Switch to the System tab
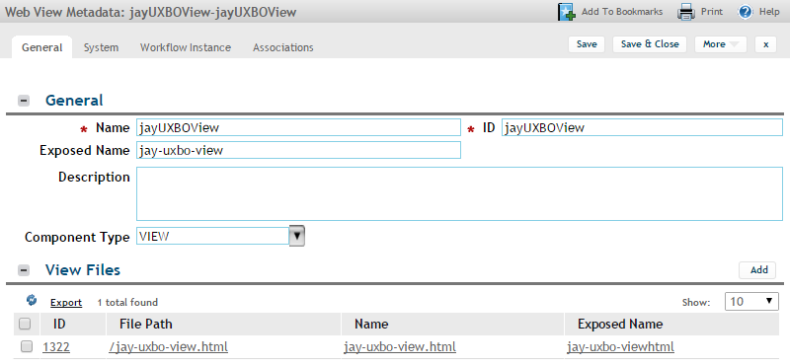 click(101, 47)
